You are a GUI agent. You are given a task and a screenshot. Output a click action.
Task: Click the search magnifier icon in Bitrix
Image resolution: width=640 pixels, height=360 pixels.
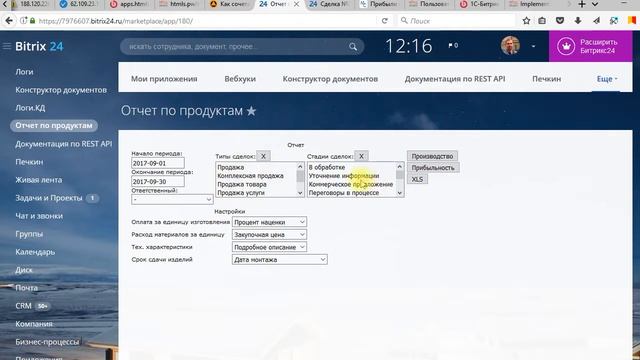coord(353,47)
